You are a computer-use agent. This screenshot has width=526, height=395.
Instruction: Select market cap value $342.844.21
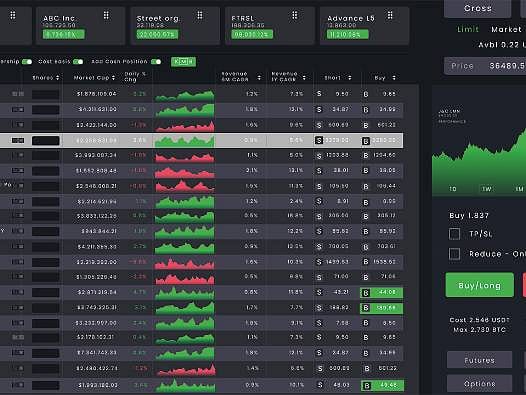coord(99,231)
